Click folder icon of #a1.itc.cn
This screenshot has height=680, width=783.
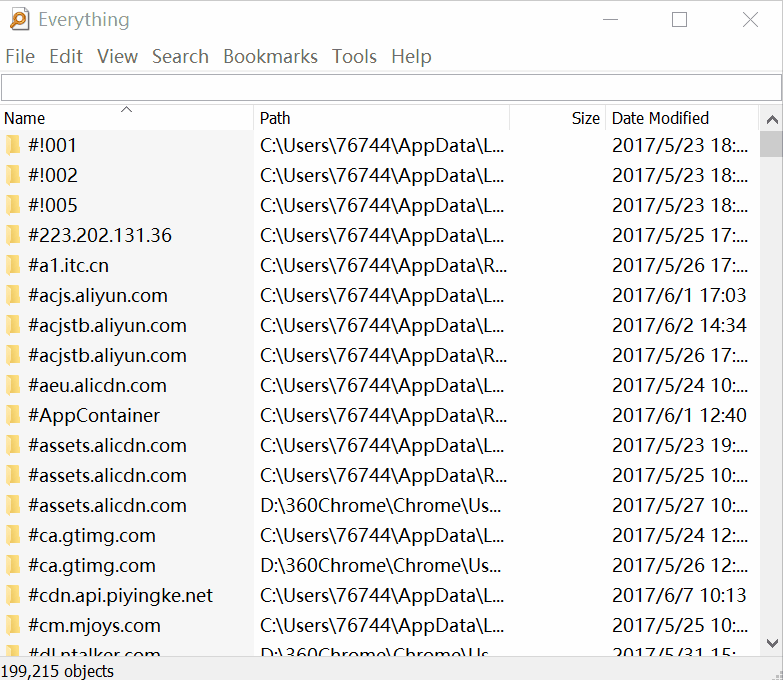click(x=13, y=265)
